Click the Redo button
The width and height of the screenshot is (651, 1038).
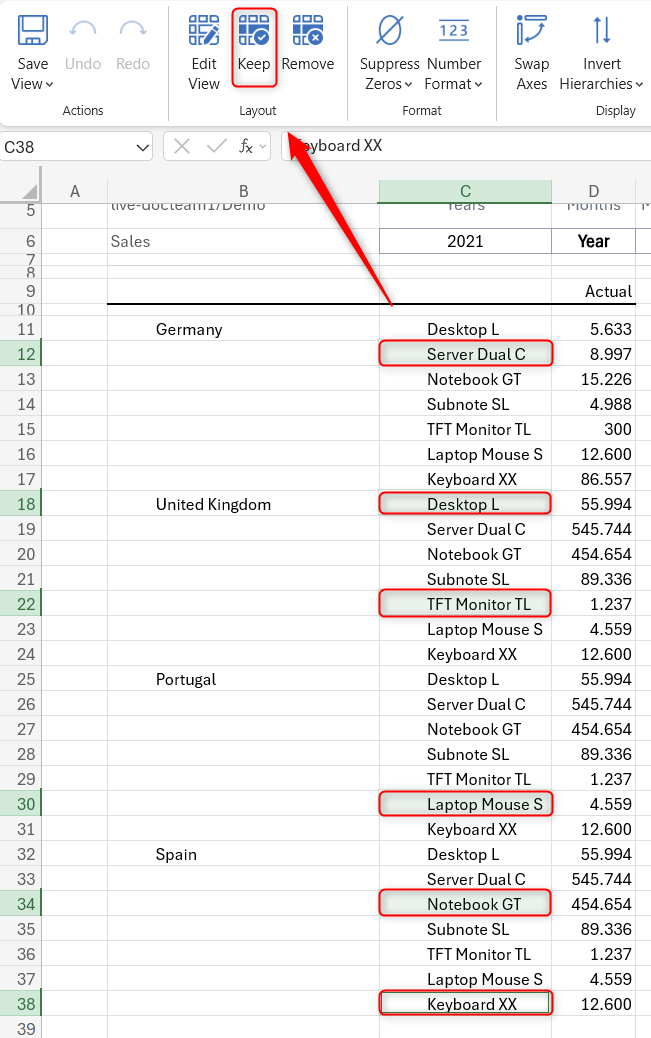pyautogui.click(x=132, y=45)
